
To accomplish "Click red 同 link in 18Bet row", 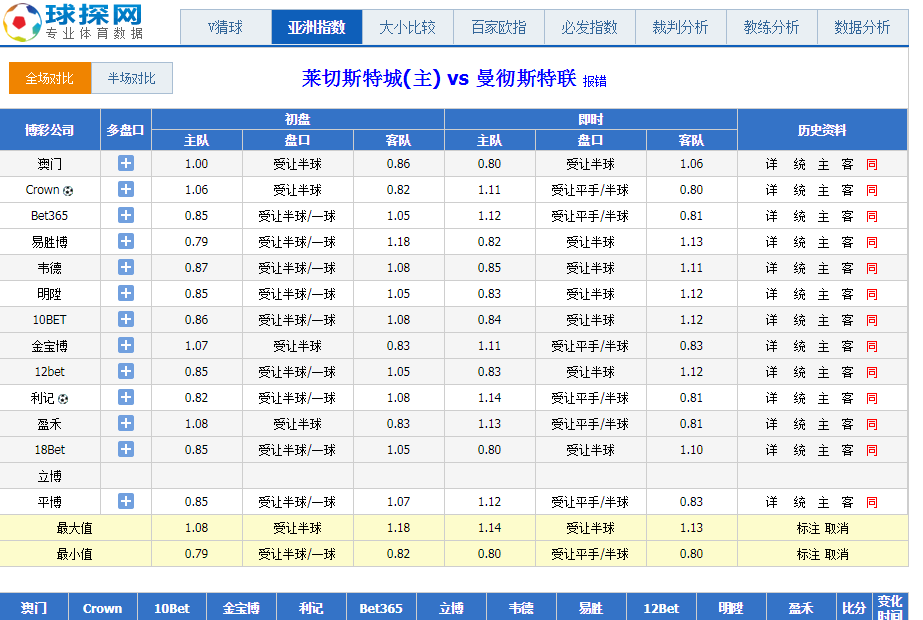I will [872, 450].
